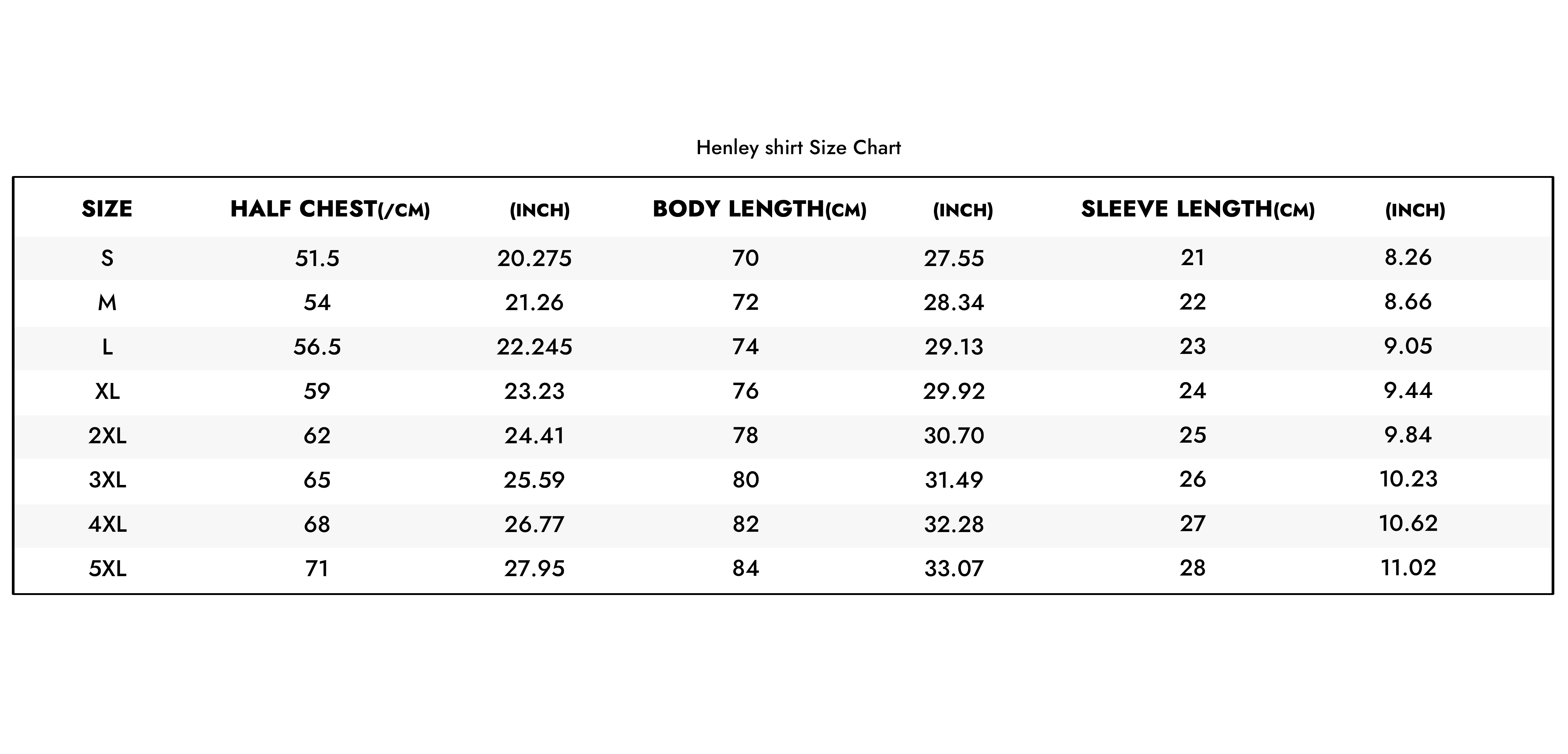1568x754 pixels.
Task: Select the L size row label
Action: coord(107,347)
